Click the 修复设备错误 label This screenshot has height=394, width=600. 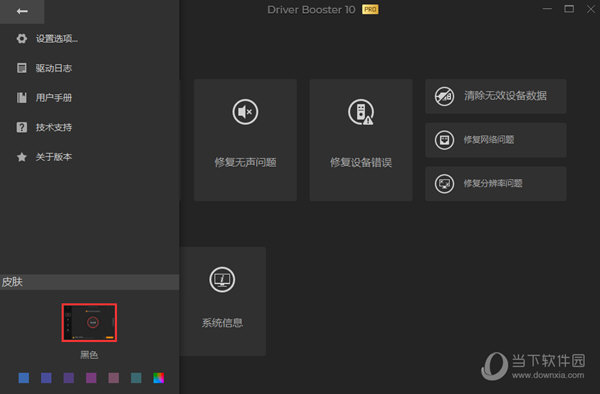[x=361, y=162]
